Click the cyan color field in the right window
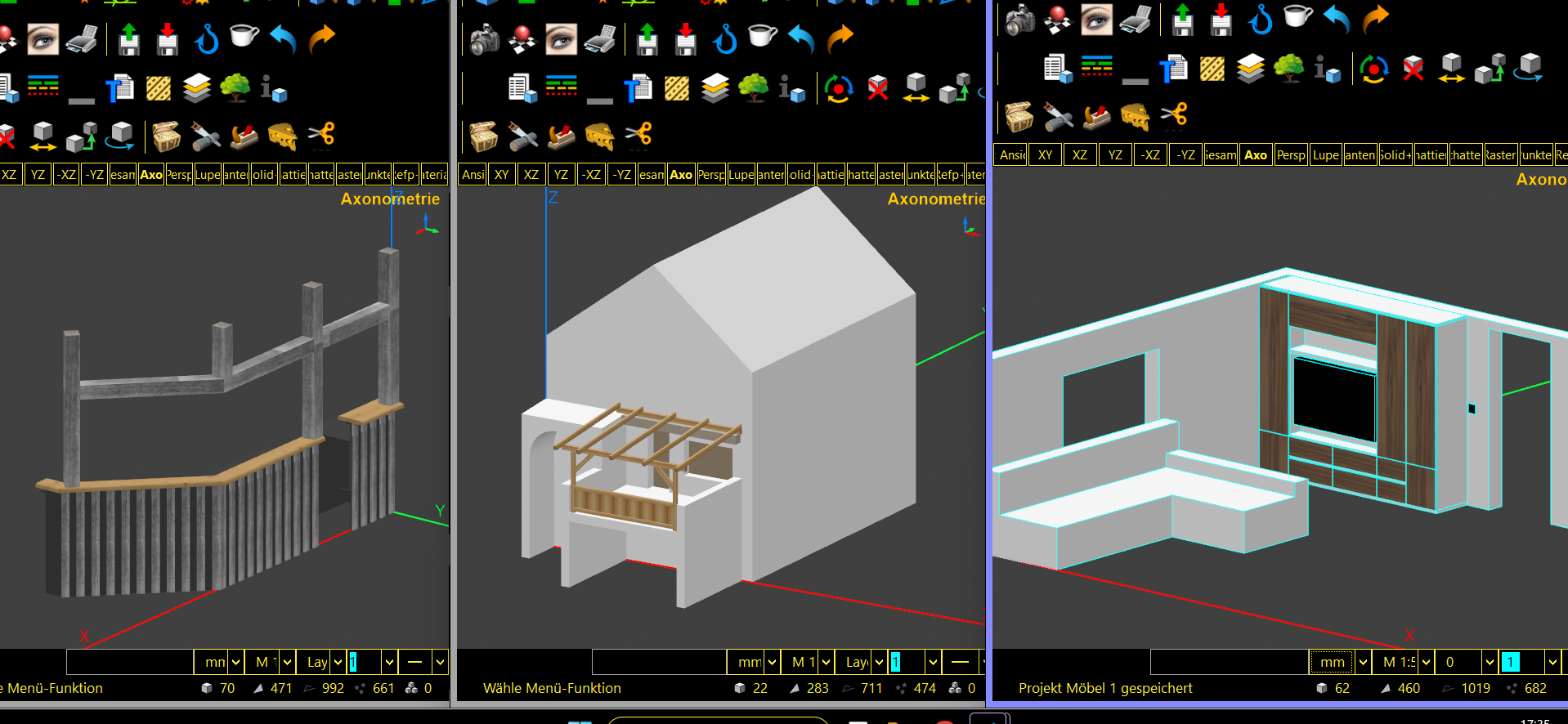This screenshot has width=1568, height=724. coord(1510,662)
